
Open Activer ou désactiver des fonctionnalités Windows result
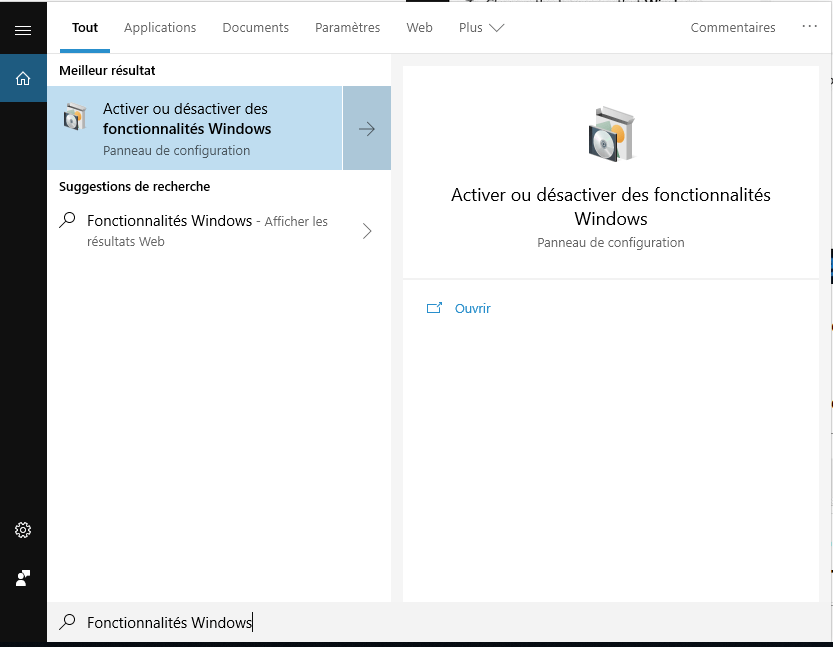point(195,128)
